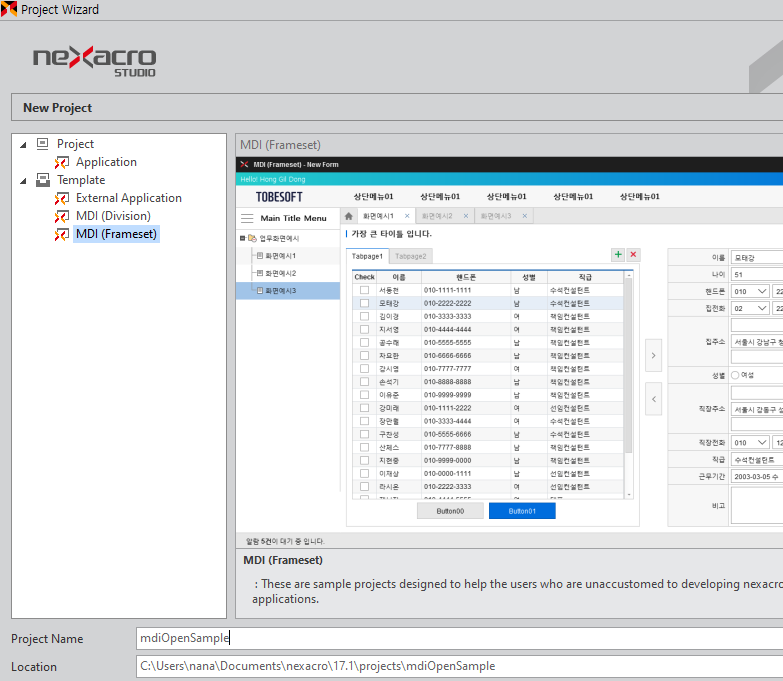Check the checkbox for row 김이경
Viewport: 783px width, 681px height.
point(365,316)
